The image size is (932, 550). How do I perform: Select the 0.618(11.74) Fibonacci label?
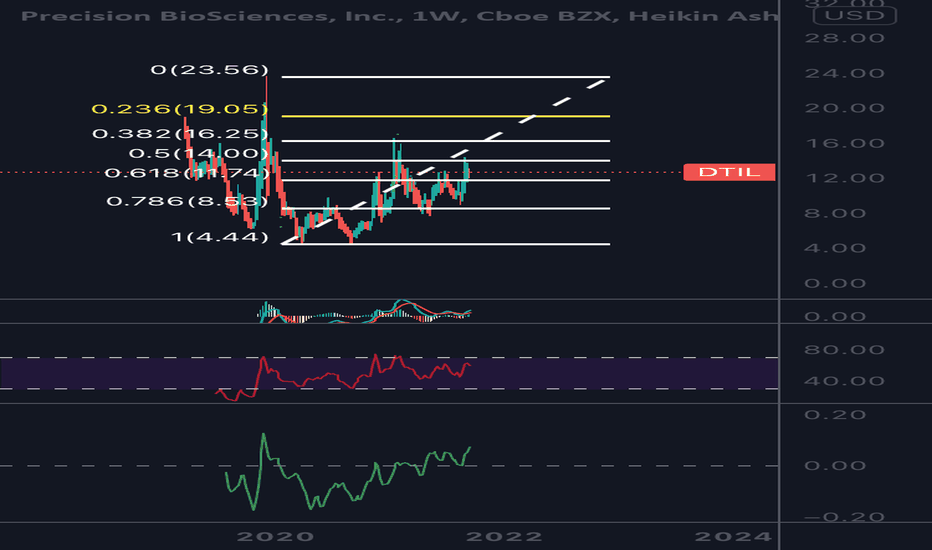tap(187, 173)
